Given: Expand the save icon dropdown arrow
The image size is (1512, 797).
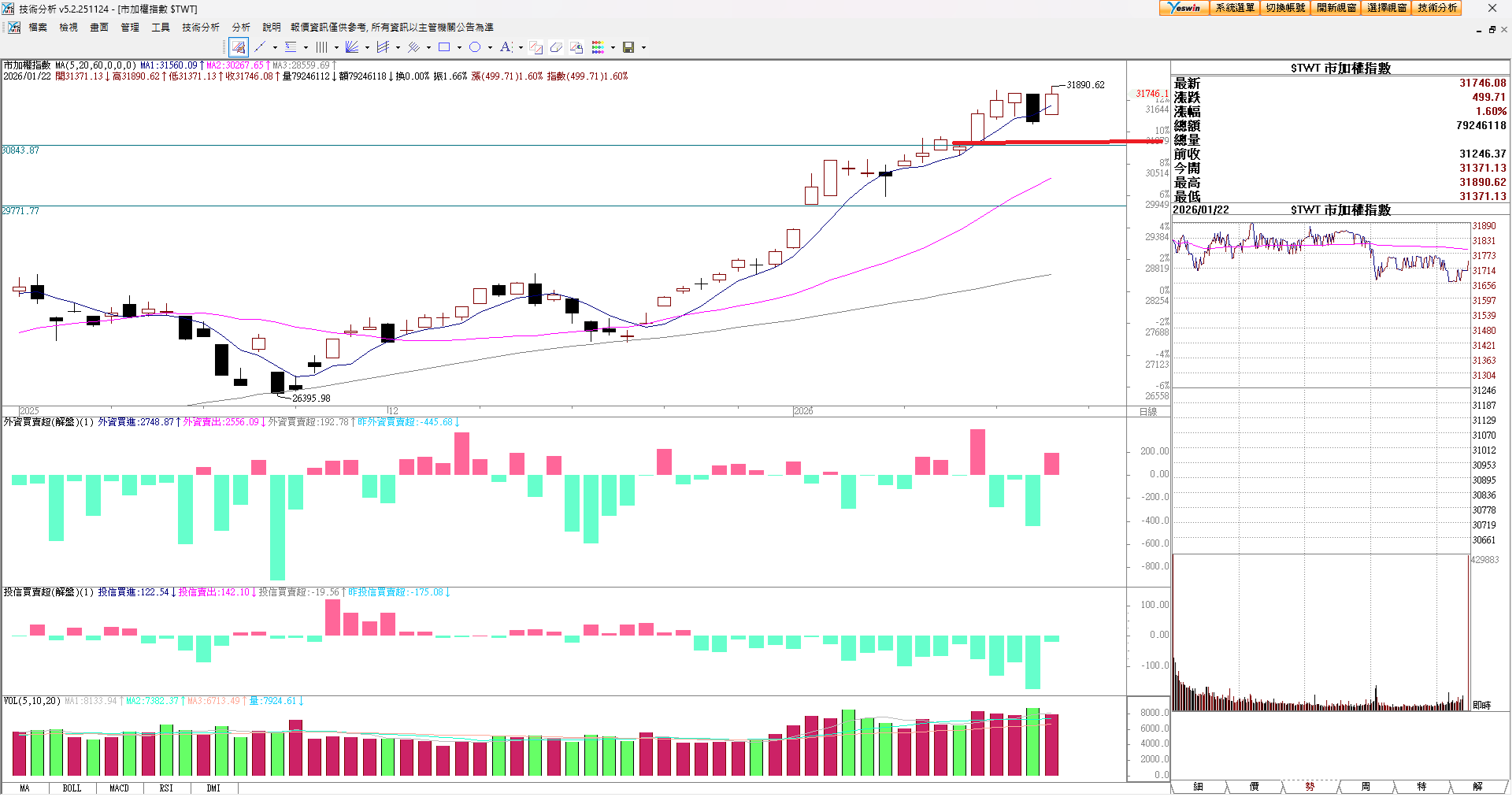Looking at the screenshot, I should click(x=643, y=47).
